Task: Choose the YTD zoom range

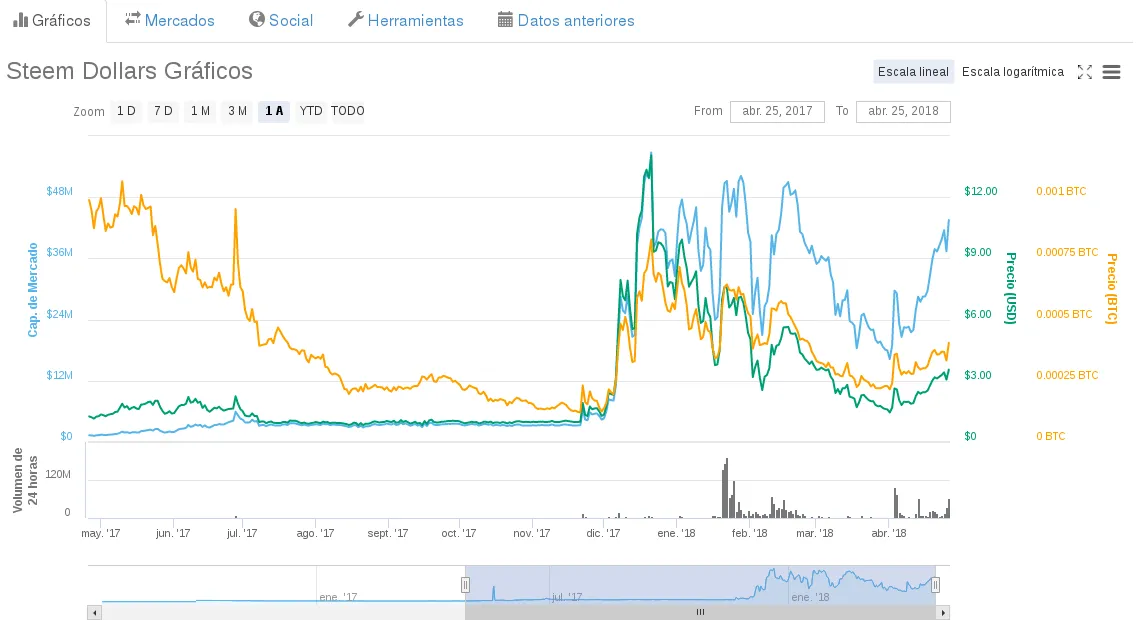Action: coord(311,111)
